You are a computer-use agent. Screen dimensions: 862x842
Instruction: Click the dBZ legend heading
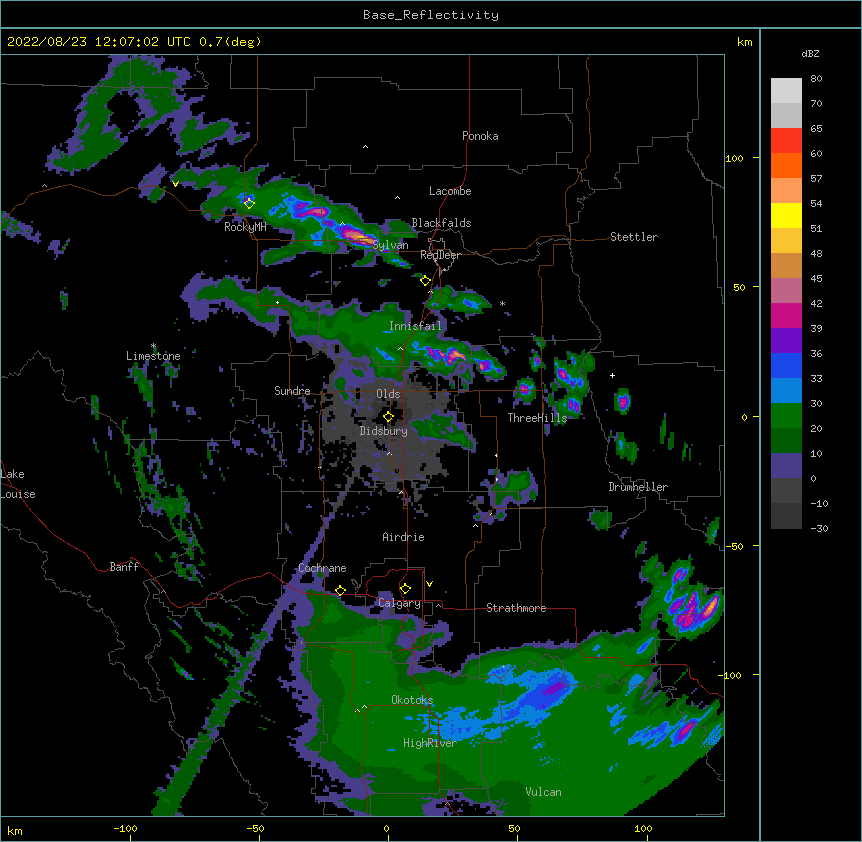point(810,53)
